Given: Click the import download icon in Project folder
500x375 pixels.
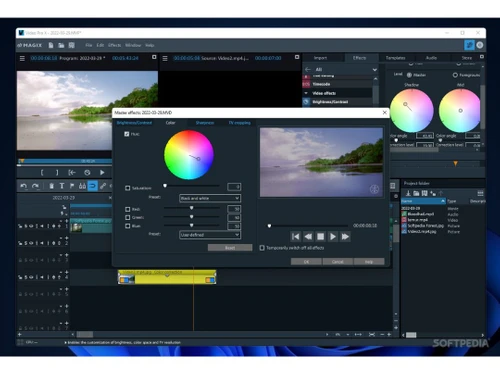Looking at the screenshot, I should (408, 193).
